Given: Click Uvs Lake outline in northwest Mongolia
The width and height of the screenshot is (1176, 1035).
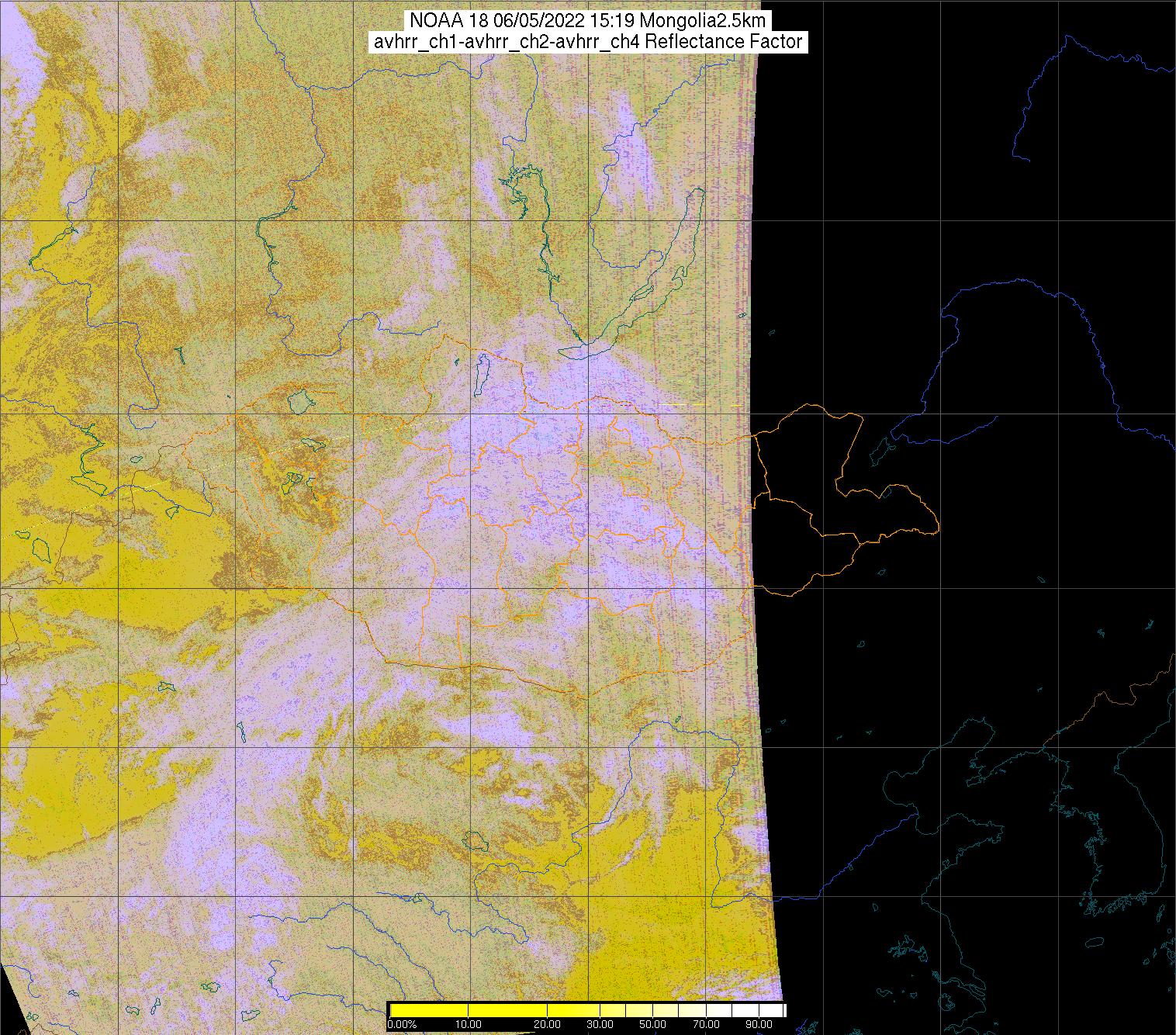Looking at the screenshot, I should tap(298, 401).
